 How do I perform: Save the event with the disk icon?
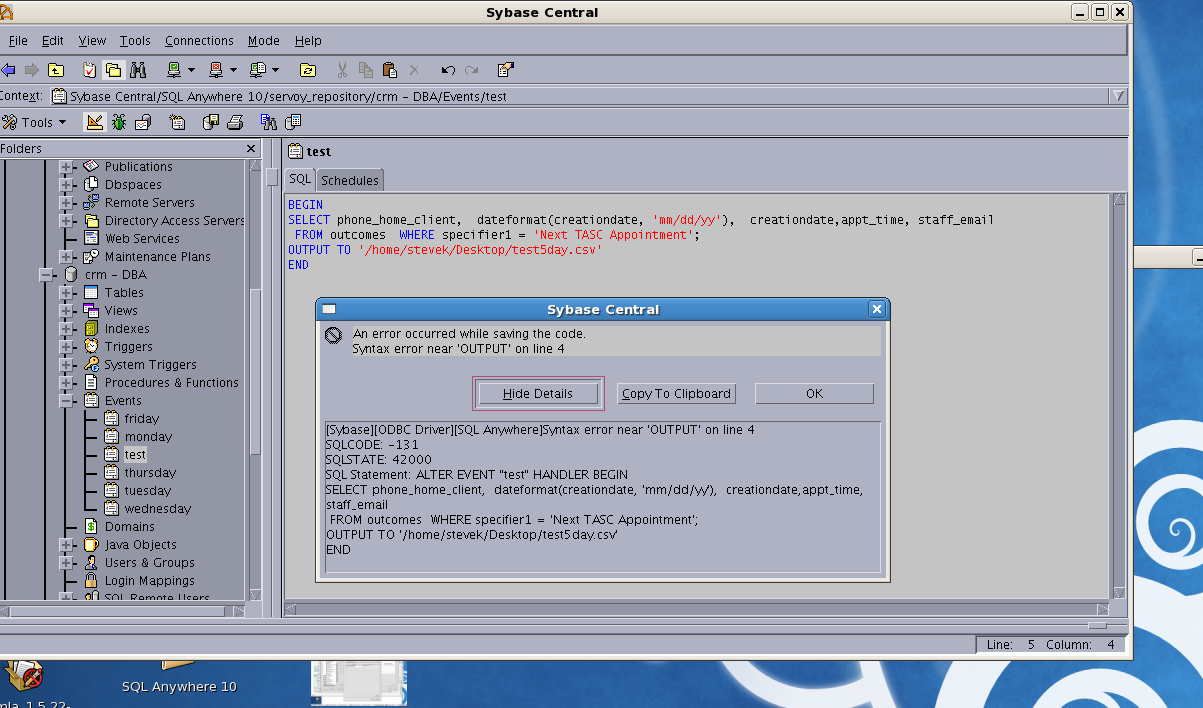click(x=211, y=122)
